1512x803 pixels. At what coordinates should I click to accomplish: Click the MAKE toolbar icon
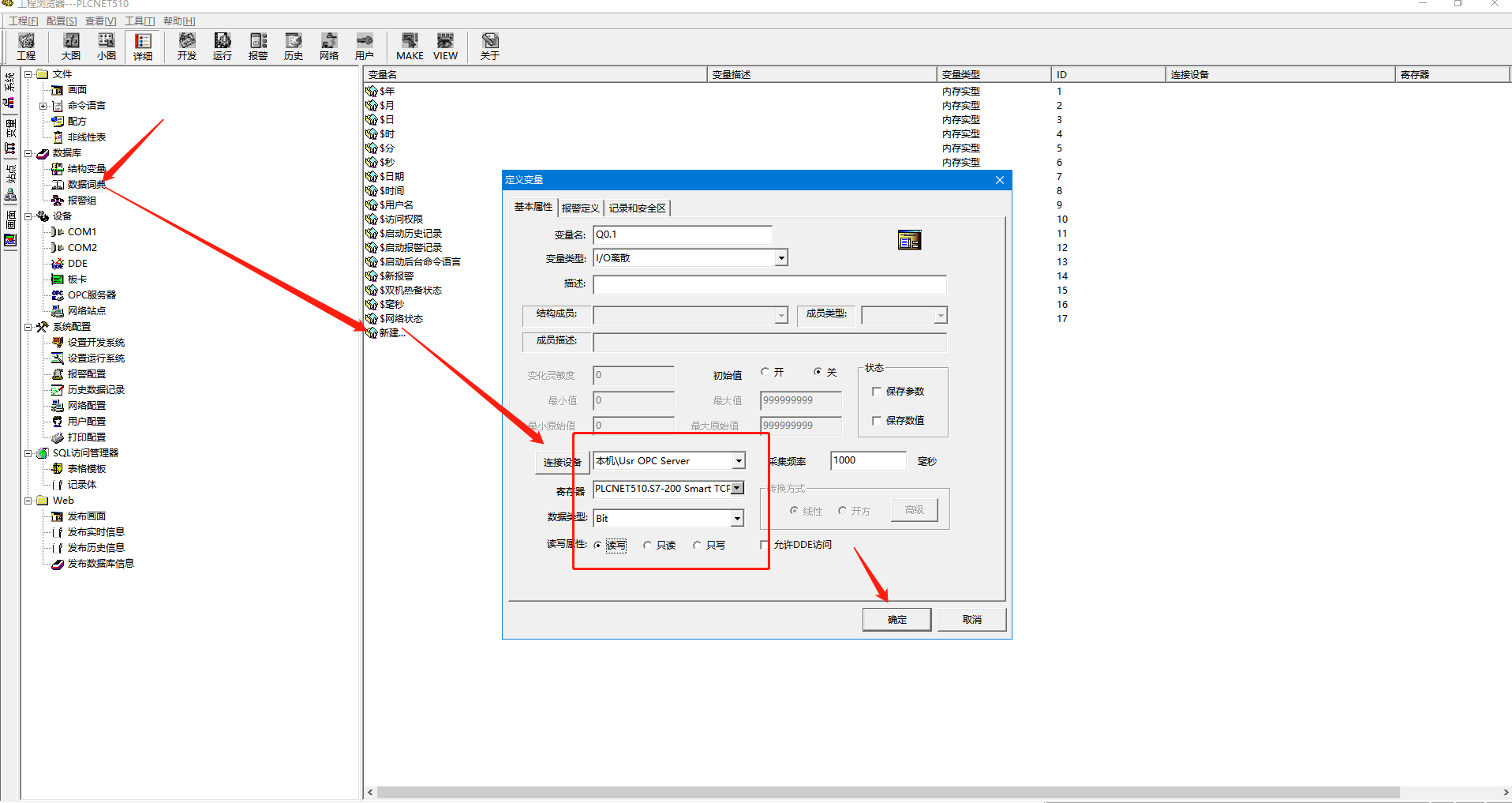point(410,47)
